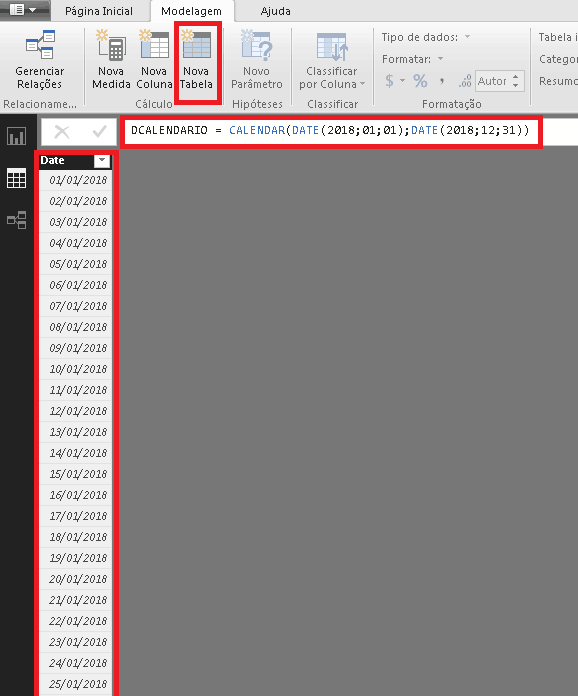
Task: Decrease decimal places with stepper down
Action: (515, 85)
